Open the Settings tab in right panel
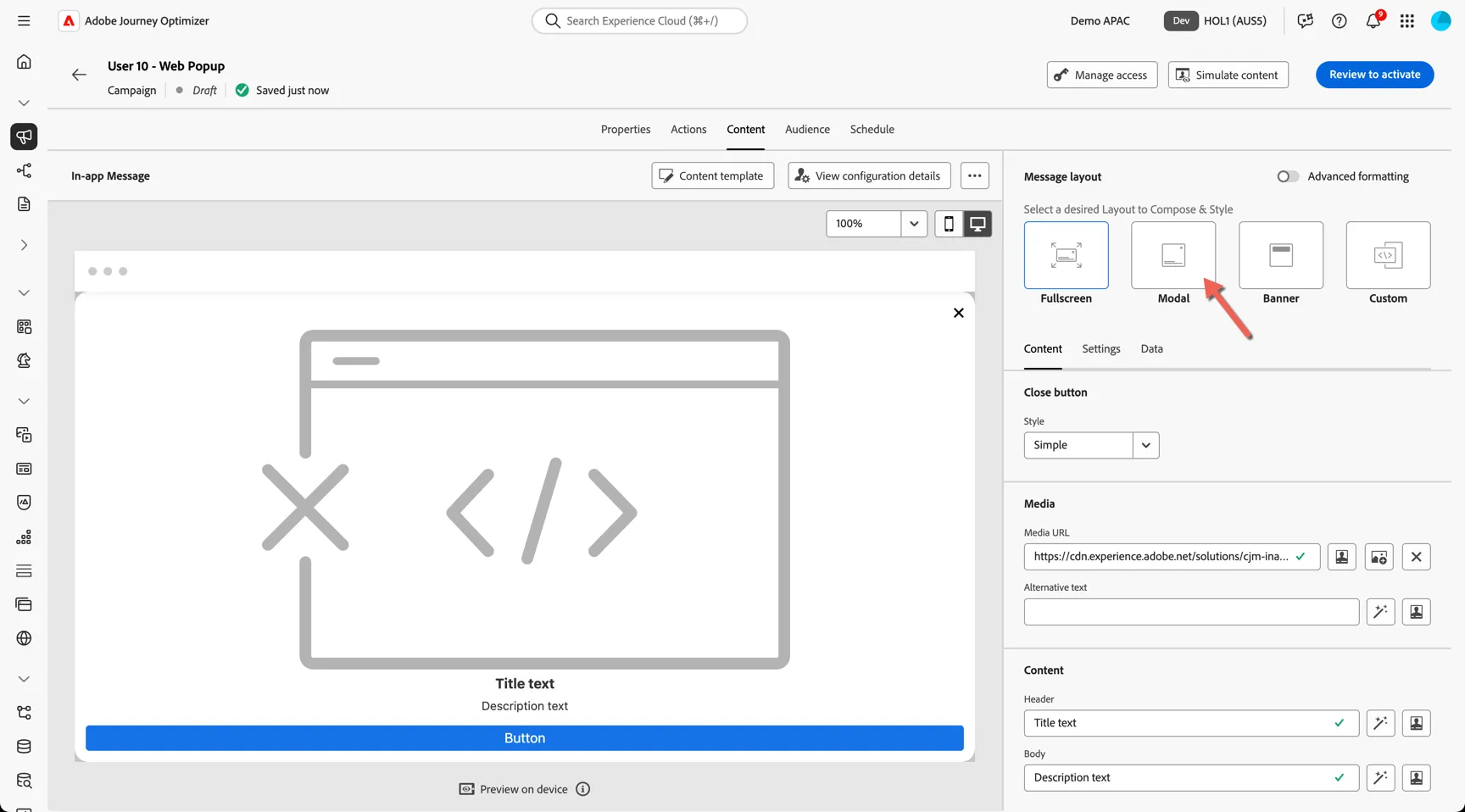1465x812 pixels. [1101, 348]
